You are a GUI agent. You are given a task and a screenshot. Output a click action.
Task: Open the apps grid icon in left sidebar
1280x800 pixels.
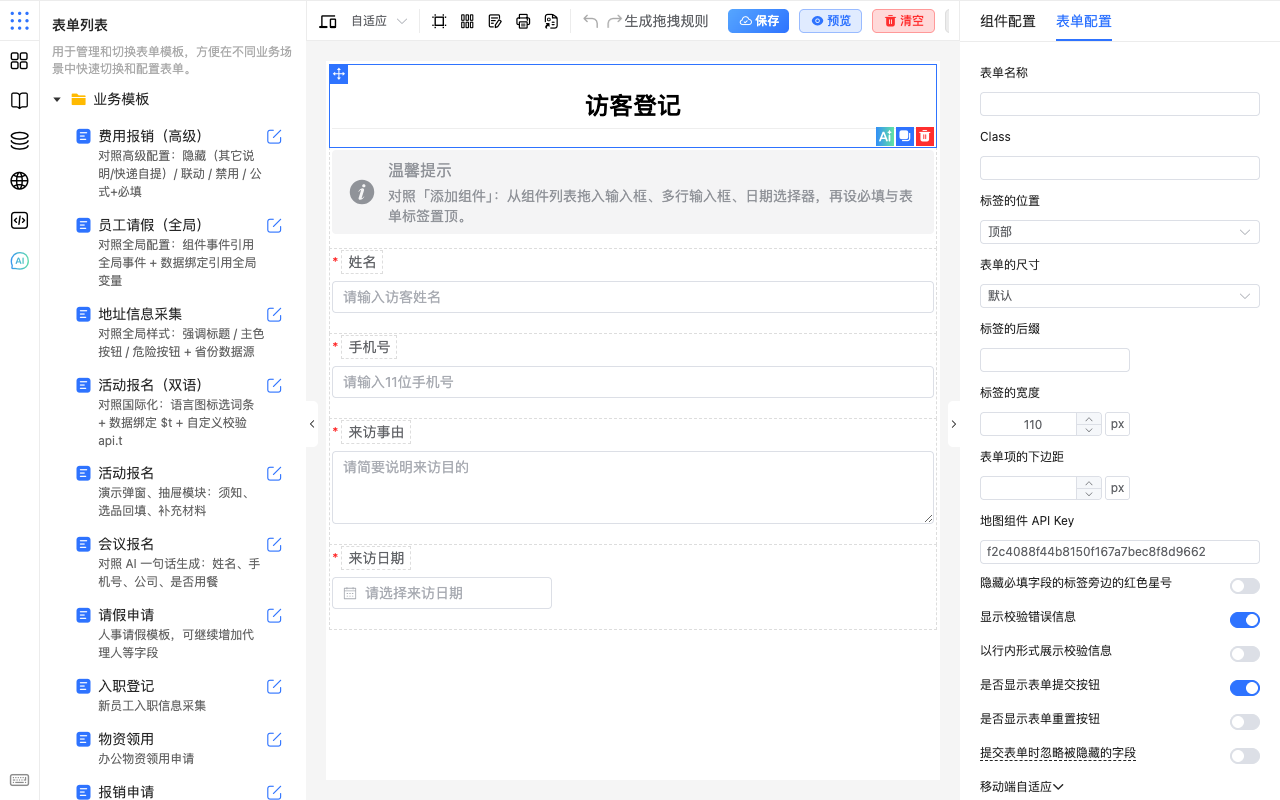pyautogui.click(x=19, y=61)
